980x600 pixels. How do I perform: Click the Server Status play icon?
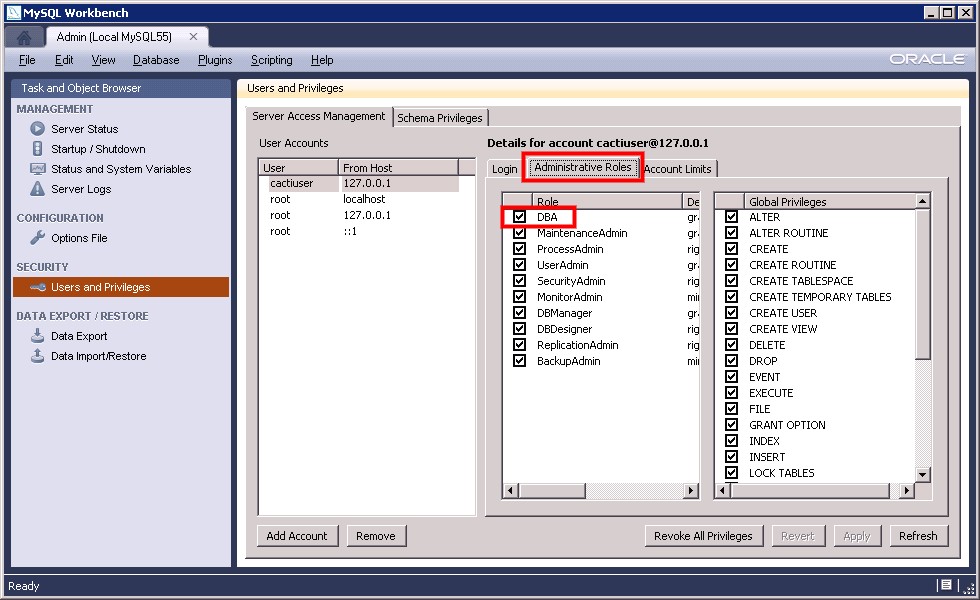click(38, 129)
